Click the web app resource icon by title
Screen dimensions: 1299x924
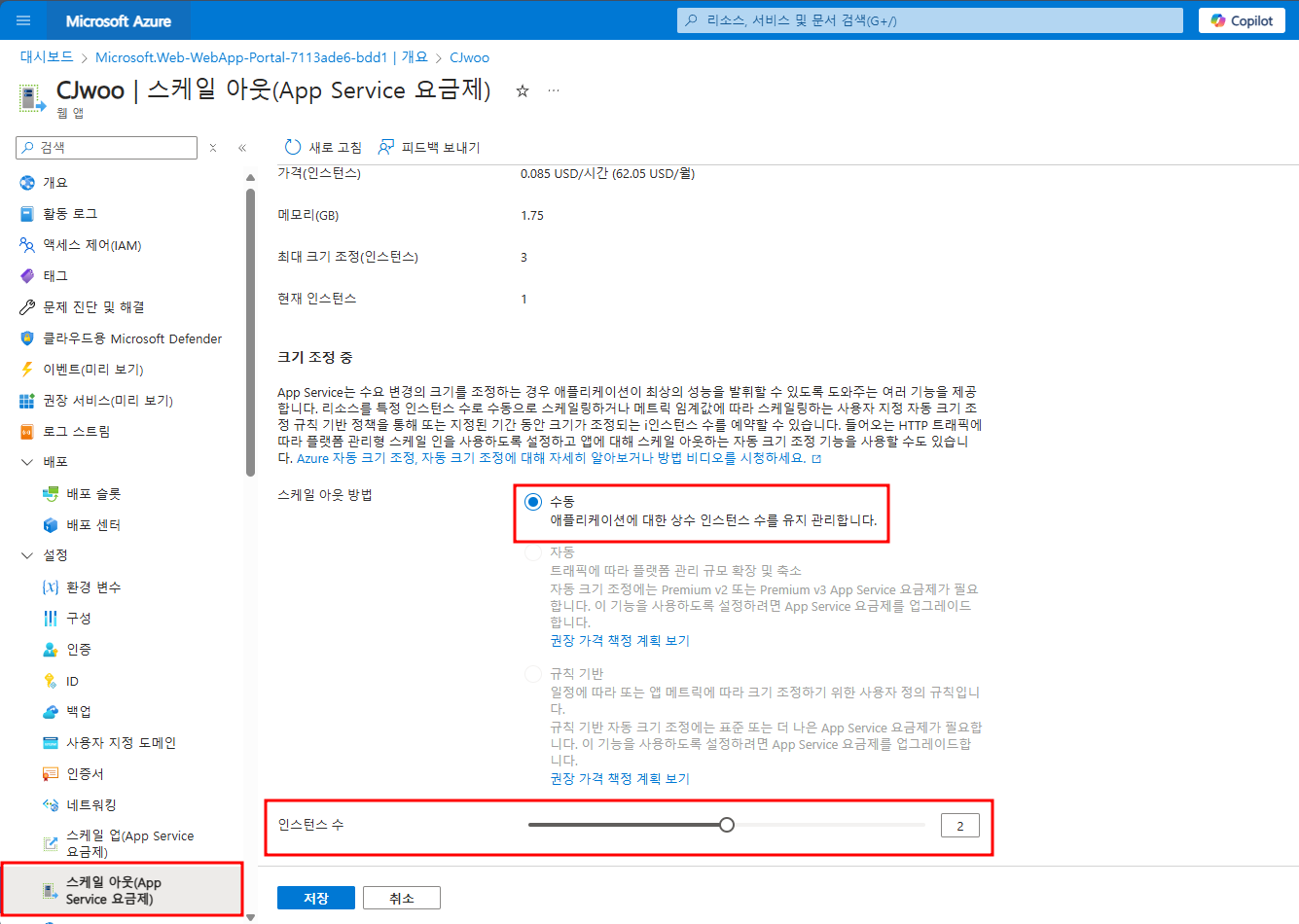32,97
